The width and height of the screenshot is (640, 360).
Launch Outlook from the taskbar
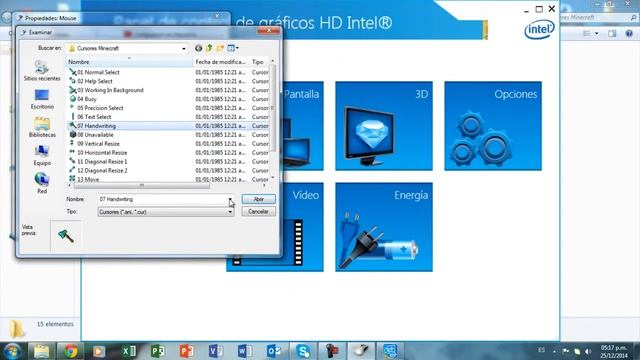click(x=273, y=351)
